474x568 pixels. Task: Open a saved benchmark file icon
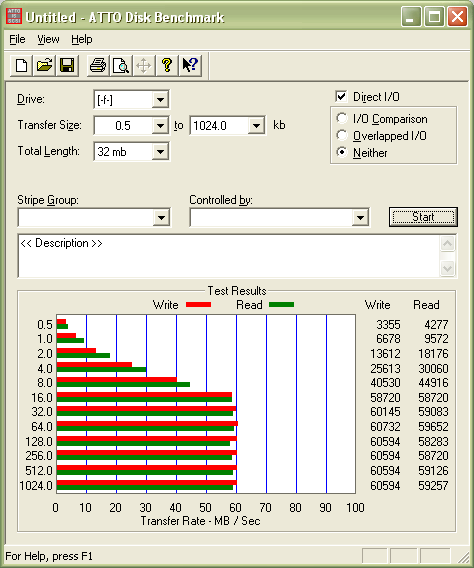(44, 66)
